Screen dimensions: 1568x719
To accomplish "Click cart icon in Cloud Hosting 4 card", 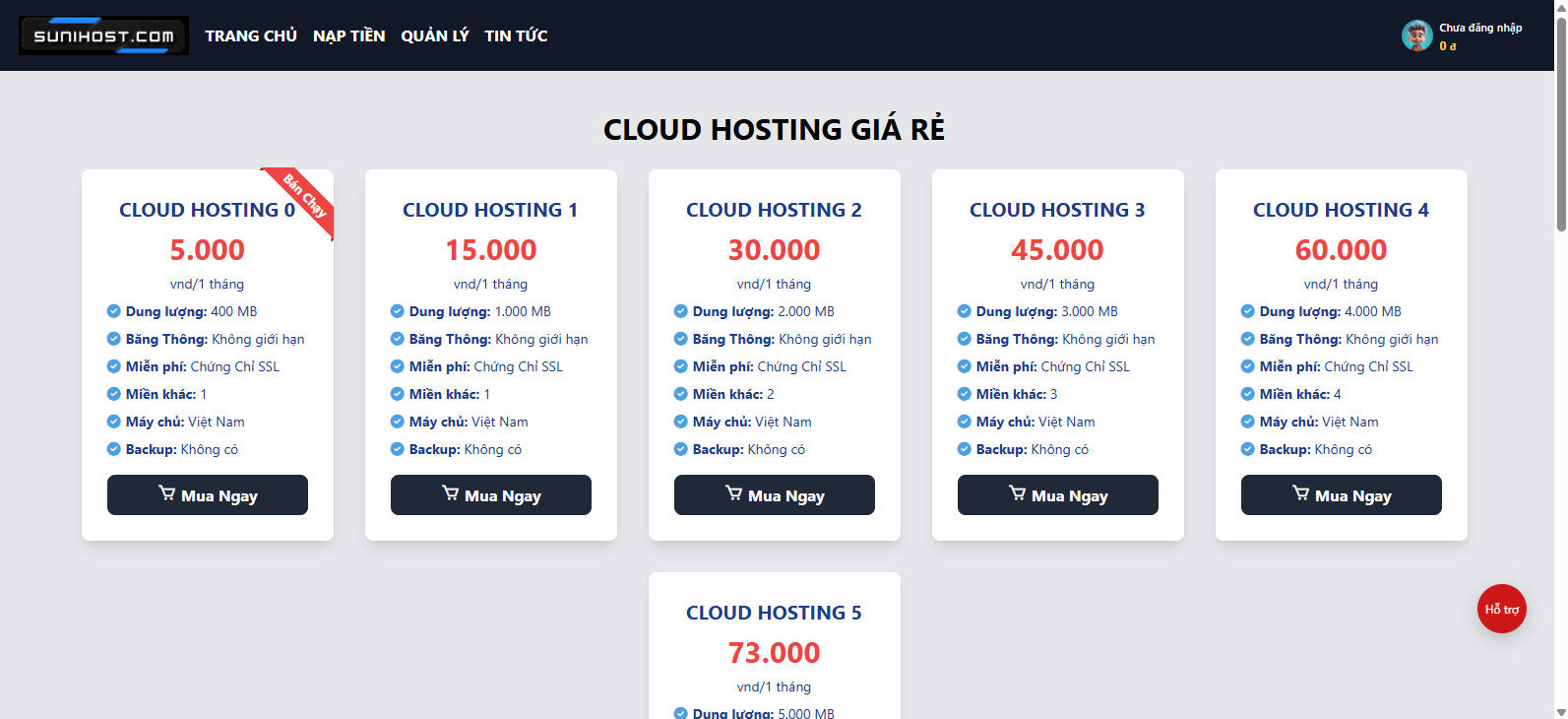I will [1301, 493].
